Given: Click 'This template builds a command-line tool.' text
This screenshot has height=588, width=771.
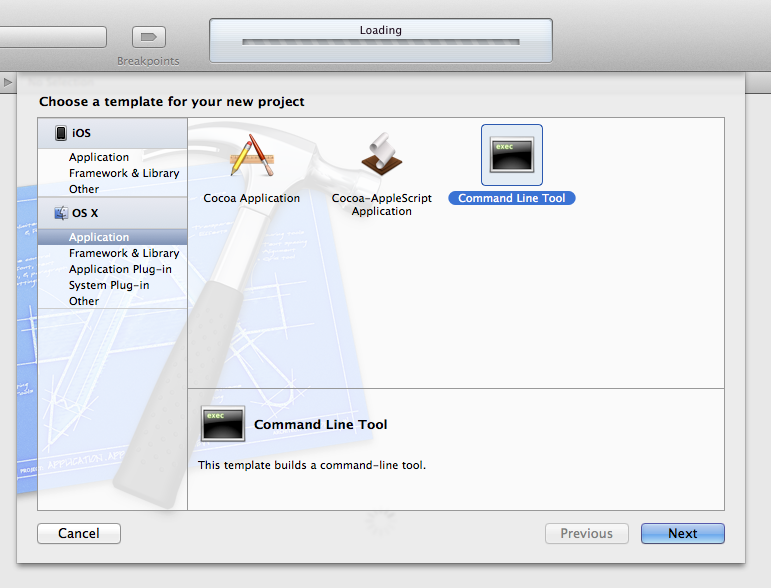Looking at the screenshot, I should point(312,465).
